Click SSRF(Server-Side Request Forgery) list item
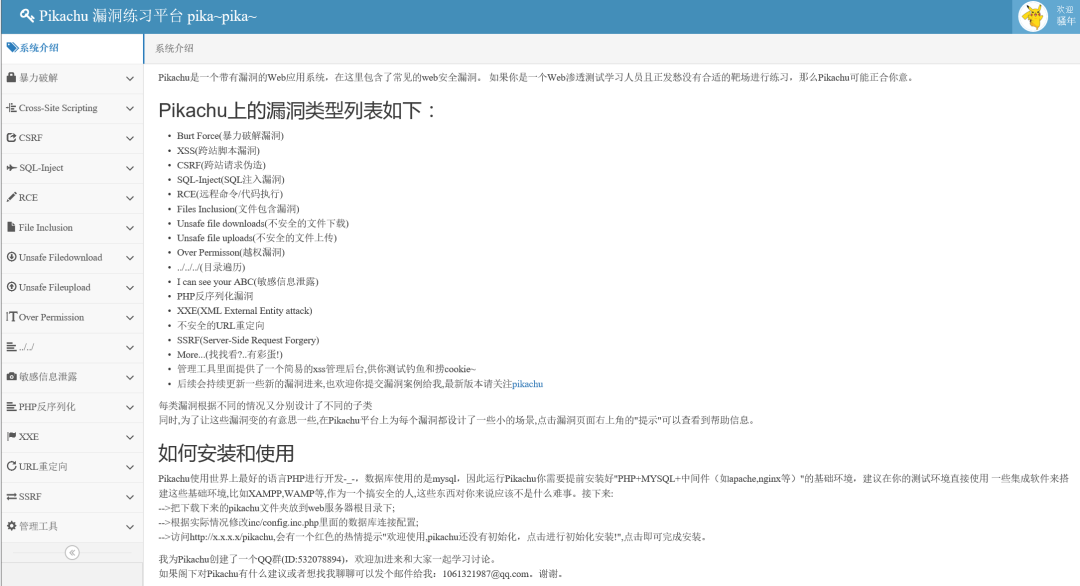The width and height of the screenshot is (1080, 586). [x=248, y=340]
